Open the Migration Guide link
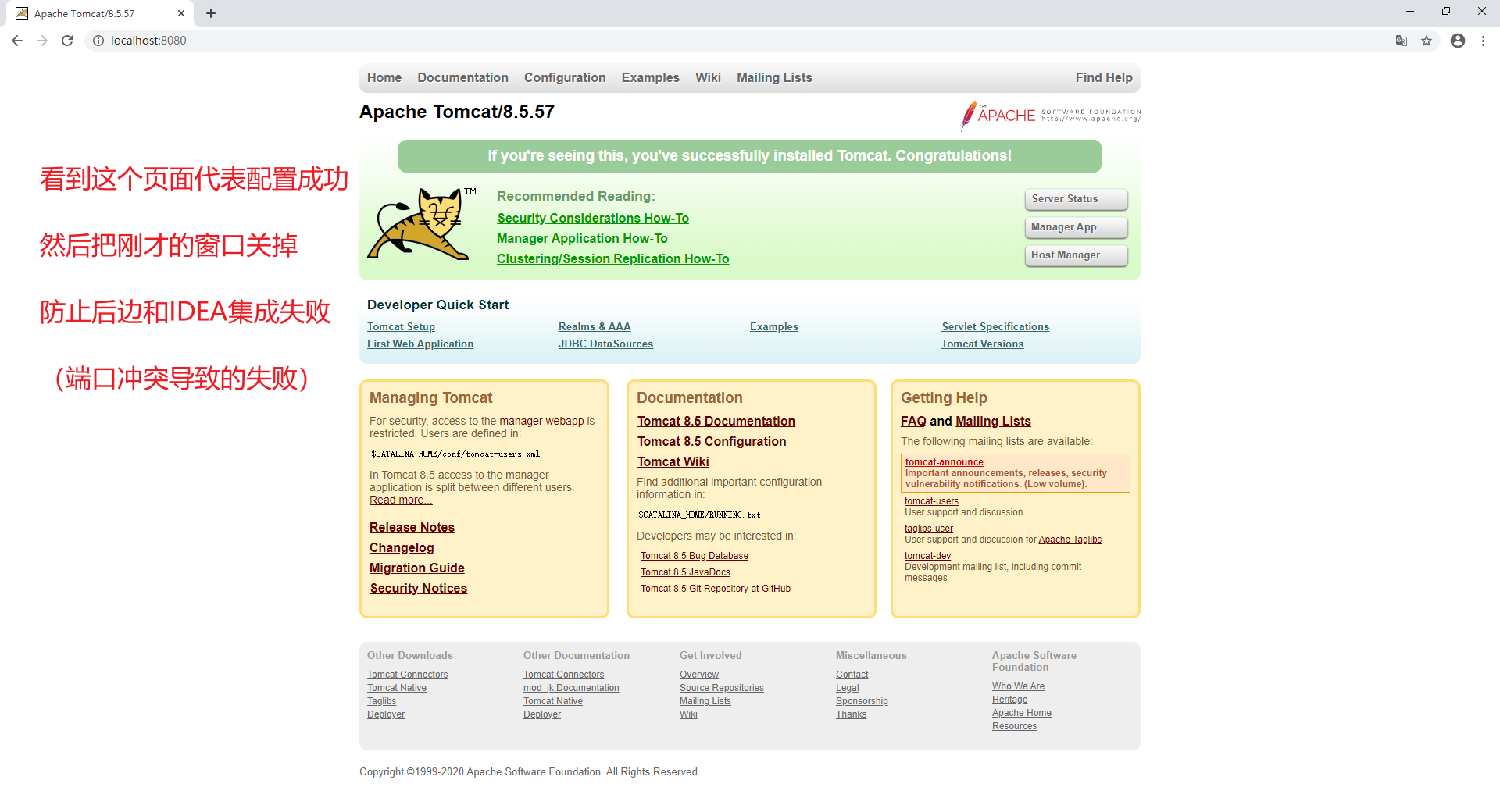 click(417, 568)
